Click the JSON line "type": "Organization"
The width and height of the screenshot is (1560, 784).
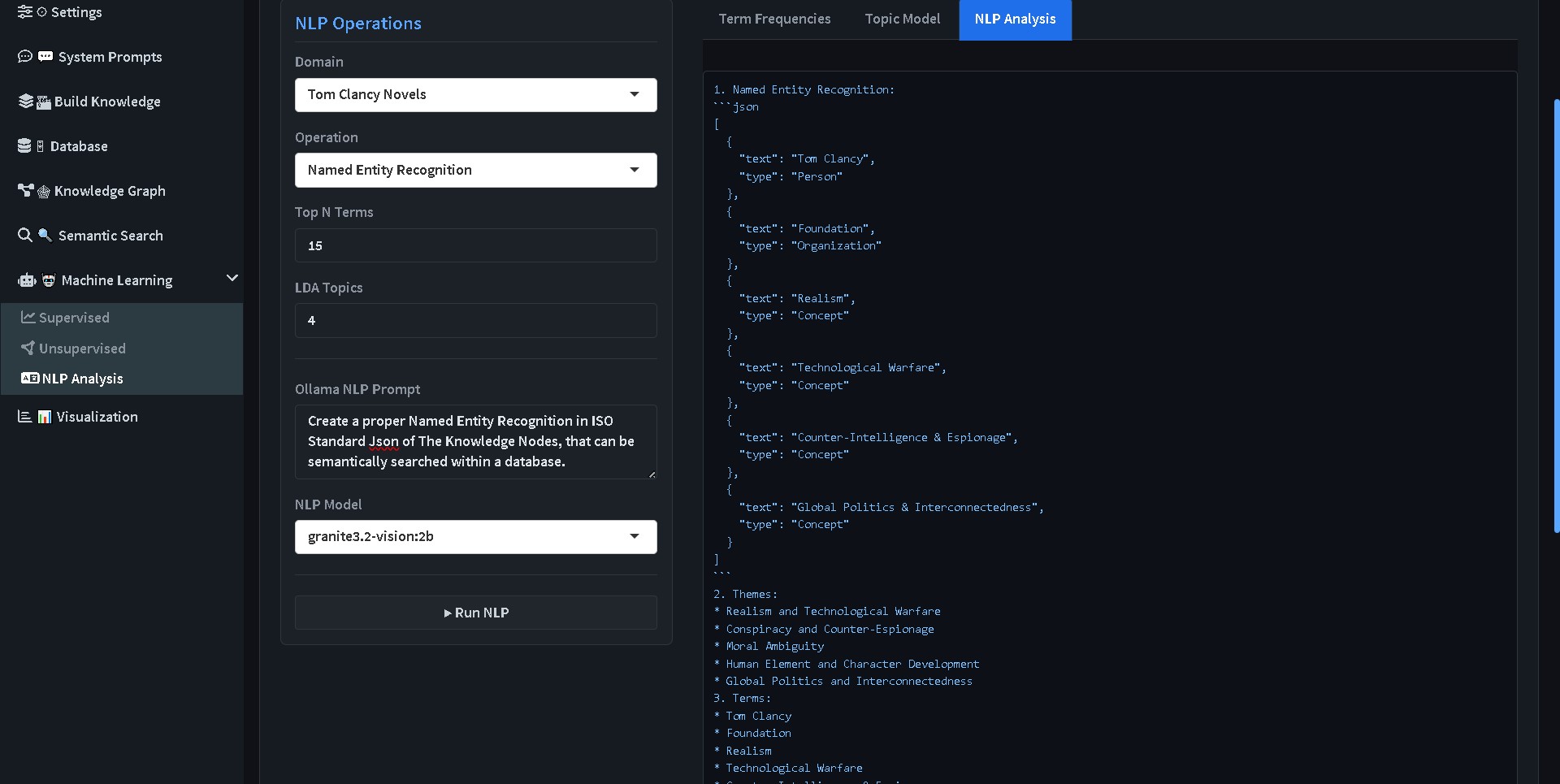click(810, 246)
